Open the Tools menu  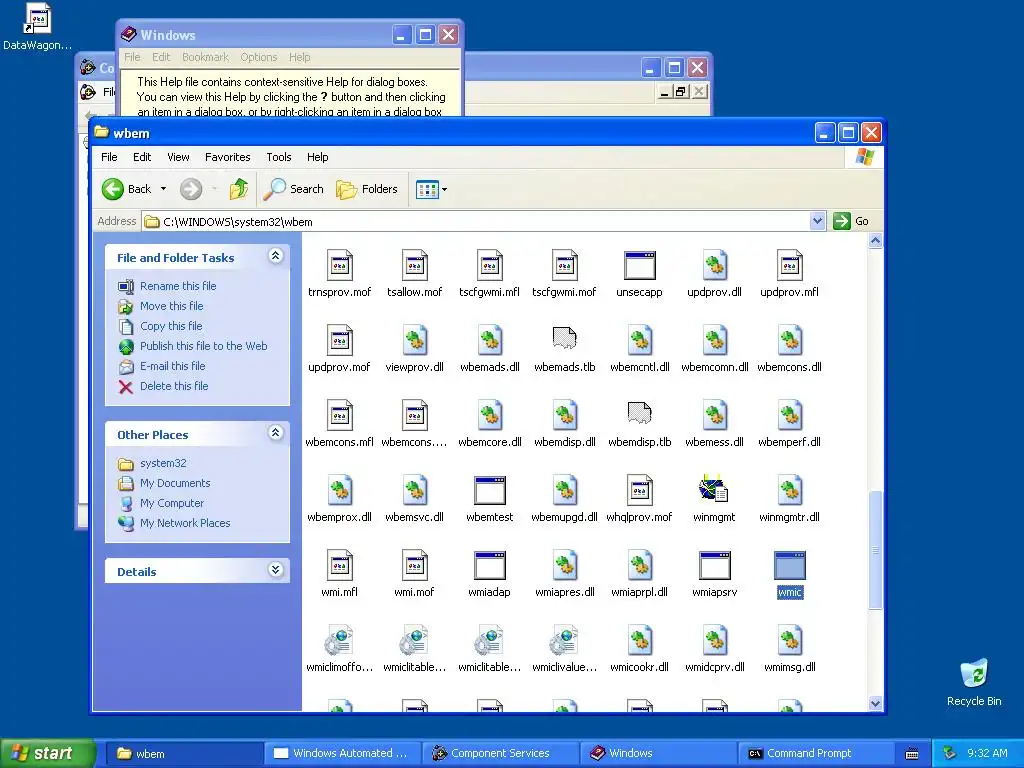coord(279,157)
